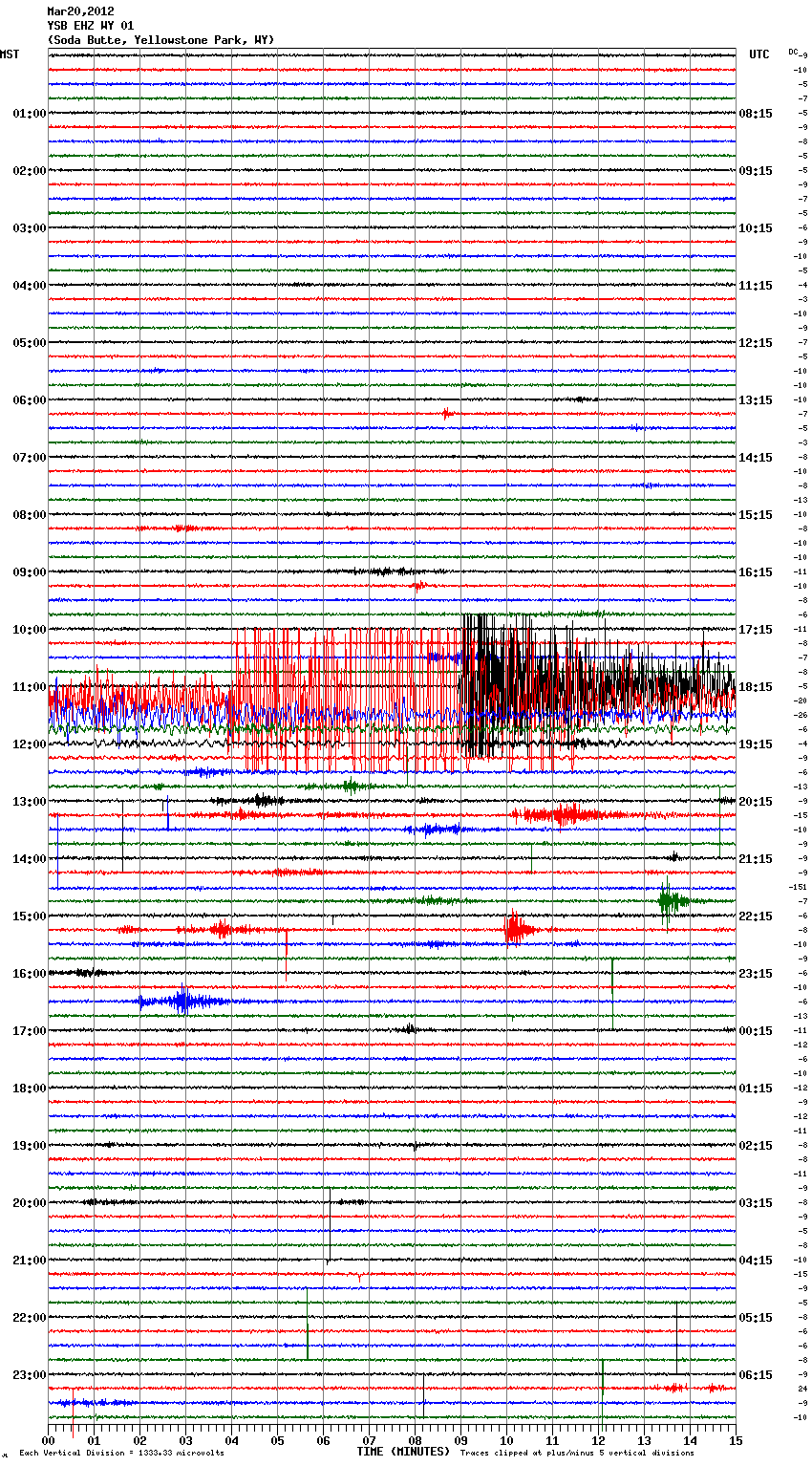Click the 03:15 UTC time label
This screenshot has width=812, height=1466.
756,1203
